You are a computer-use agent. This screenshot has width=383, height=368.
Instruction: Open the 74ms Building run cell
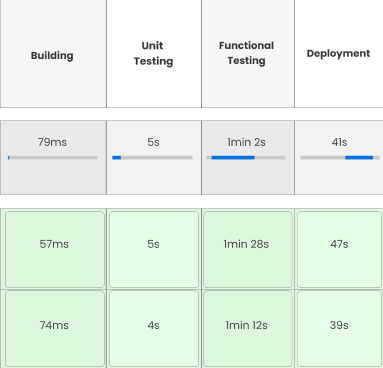55,329
